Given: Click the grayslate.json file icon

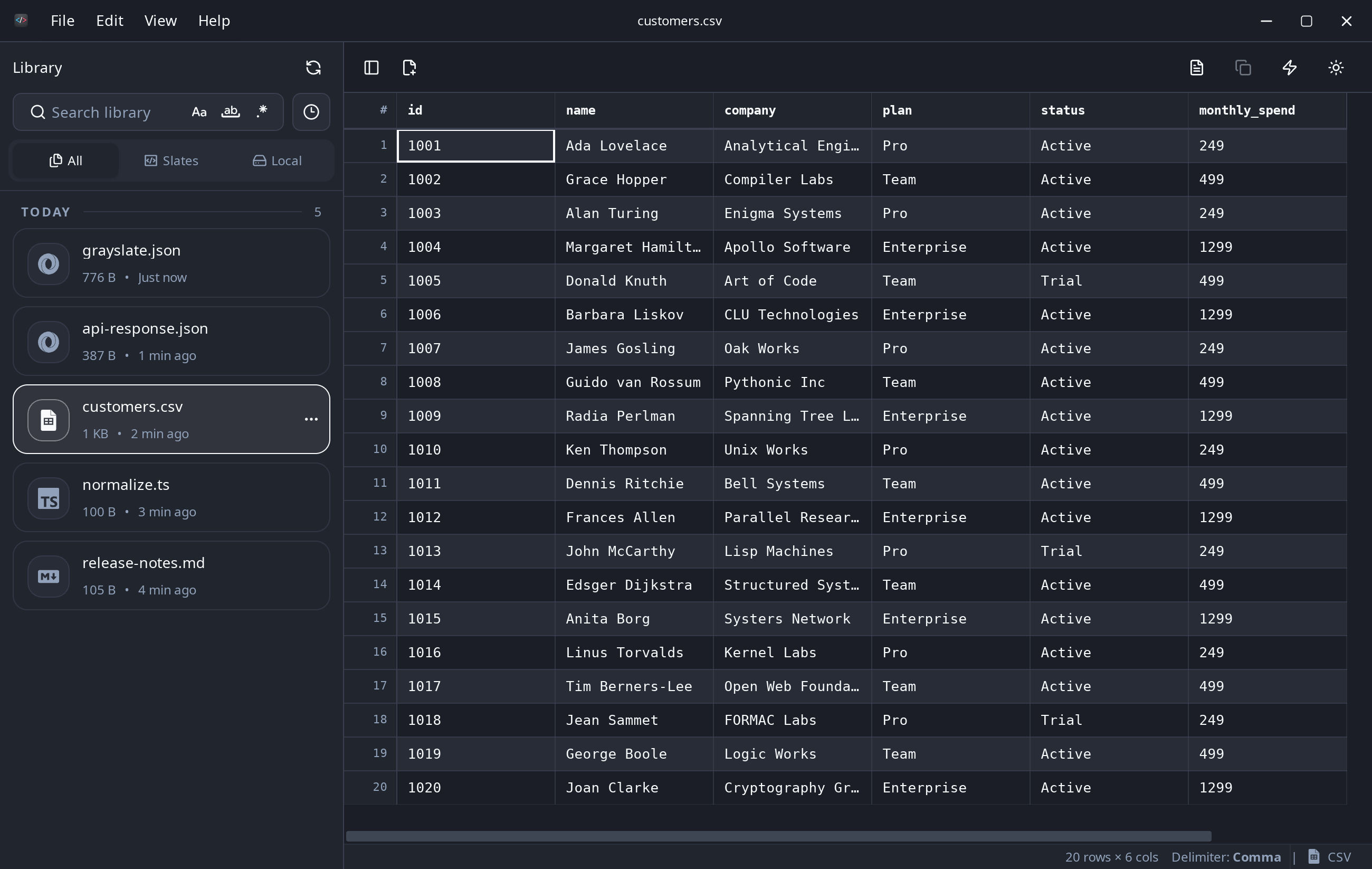Looking at the screenshot, I should [x=49, y=263].
